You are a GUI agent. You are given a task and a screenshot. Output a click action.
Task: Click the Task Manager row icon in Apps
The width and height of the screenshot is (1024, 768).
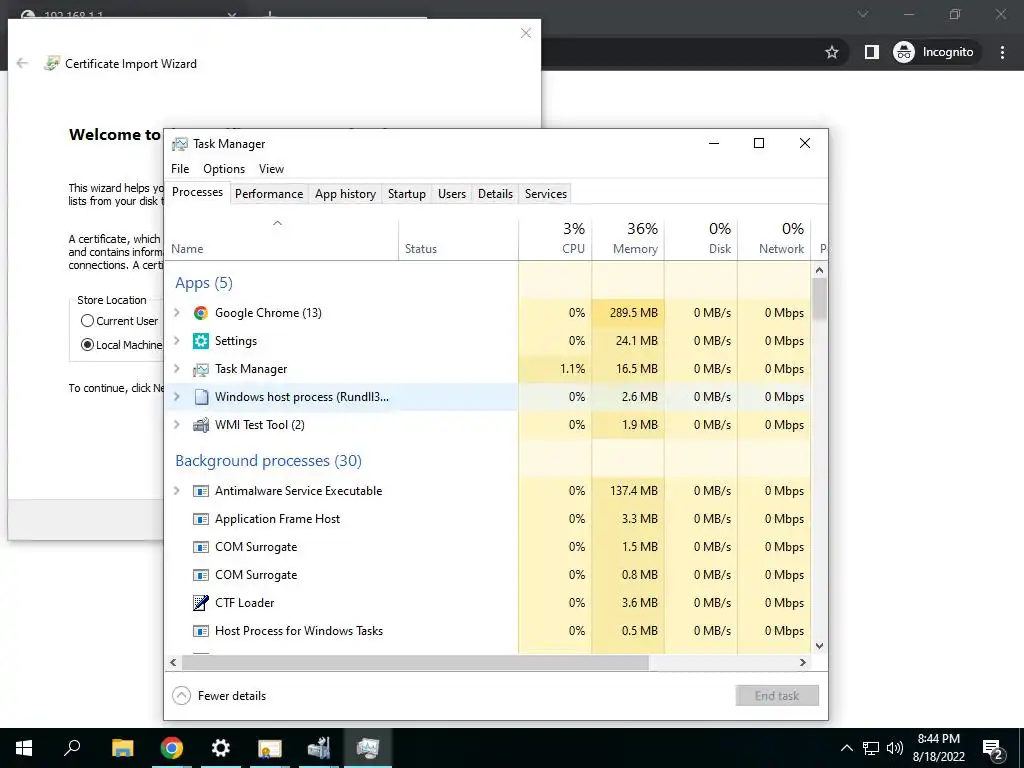coord(200,369)
